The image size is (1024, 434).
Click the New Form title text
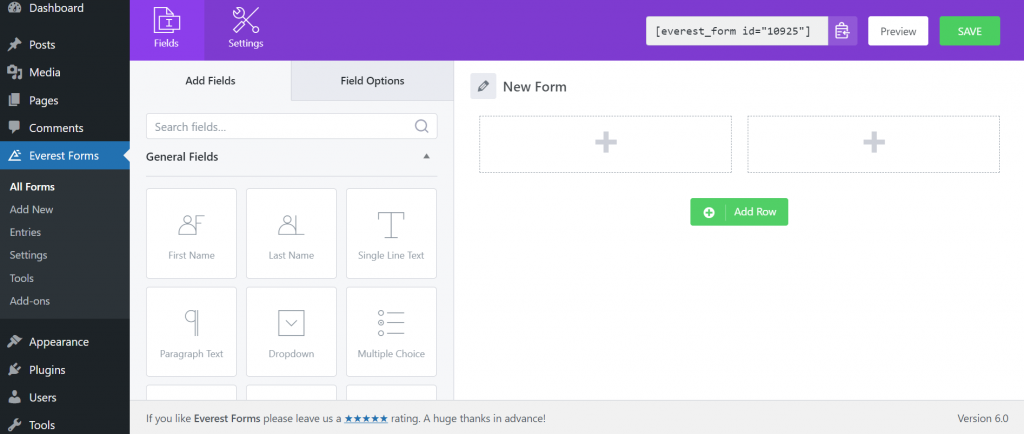point(535,87)
